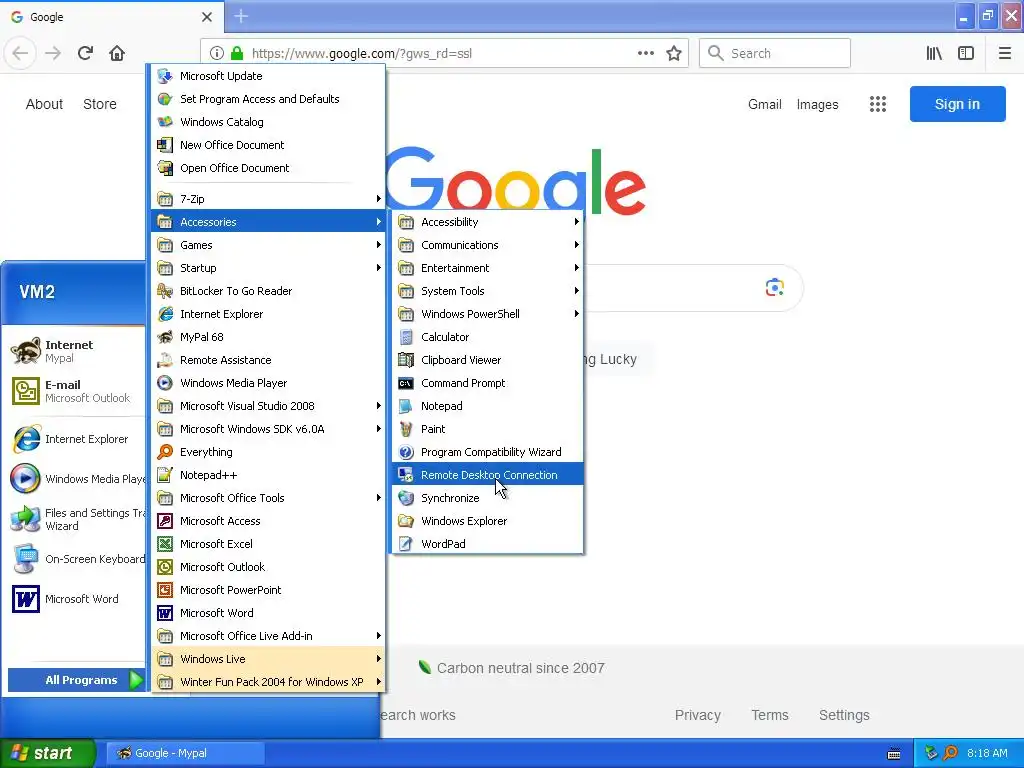
Task: Focus the browser Search box
Action: [x=775, y=54]
